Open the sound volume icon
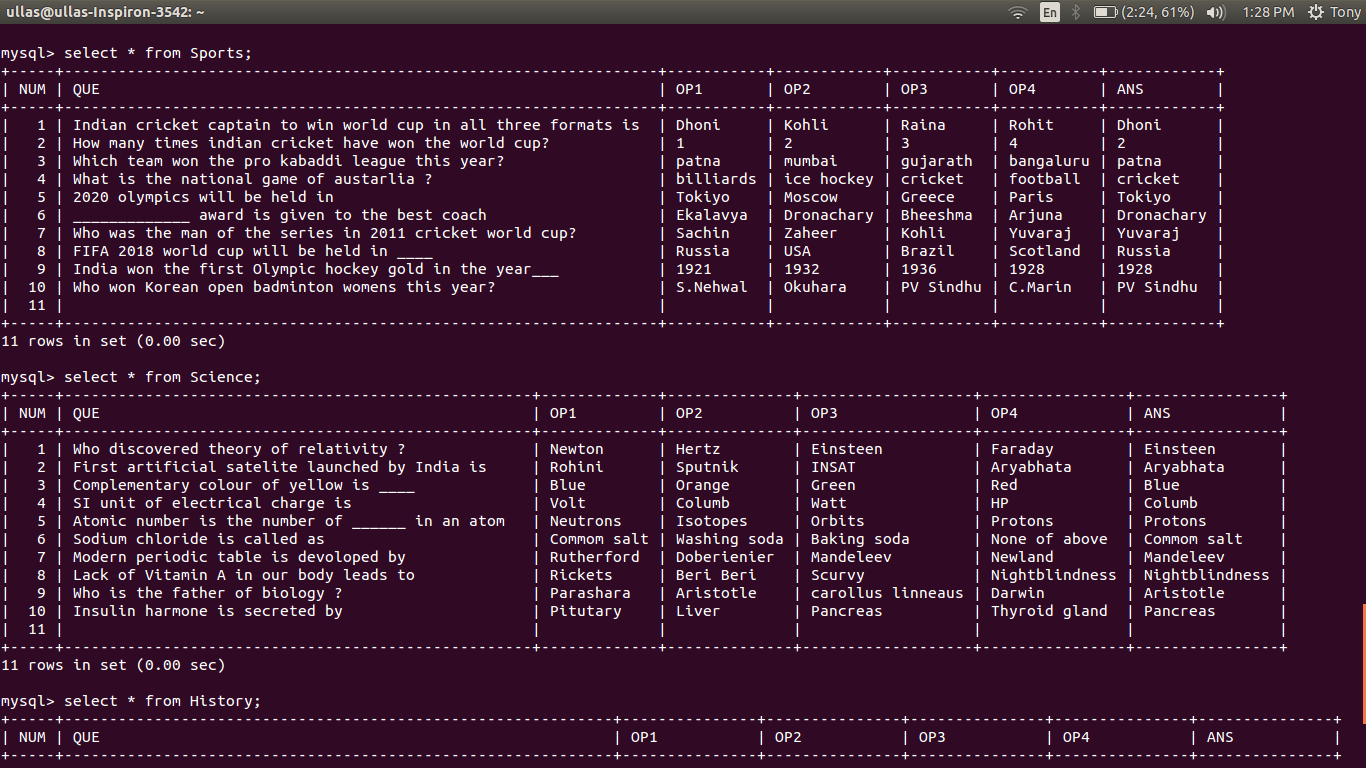Viewport: 1366px width, 768px height. 1216,12
